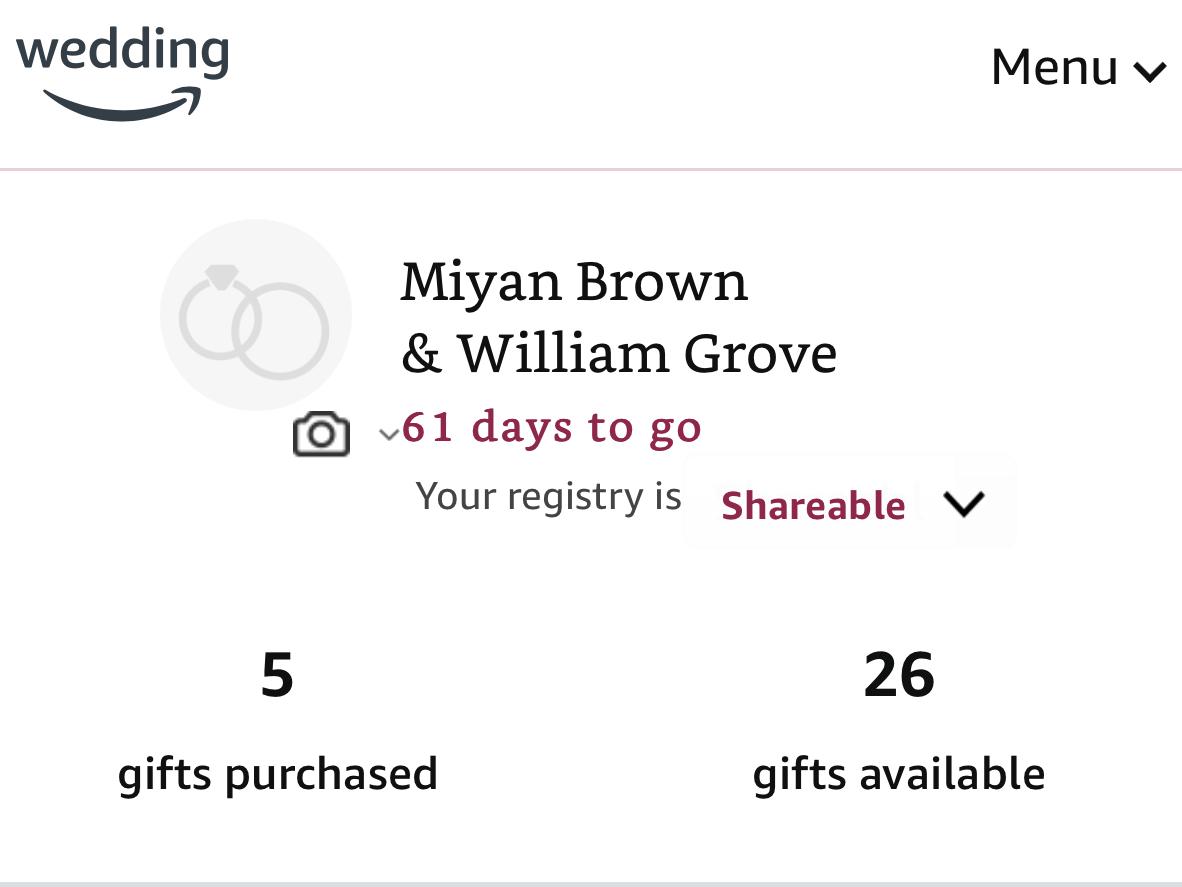The image size is (1182, 887).
Task: Click the Amazon wedding logo
Action: point(122,73)
